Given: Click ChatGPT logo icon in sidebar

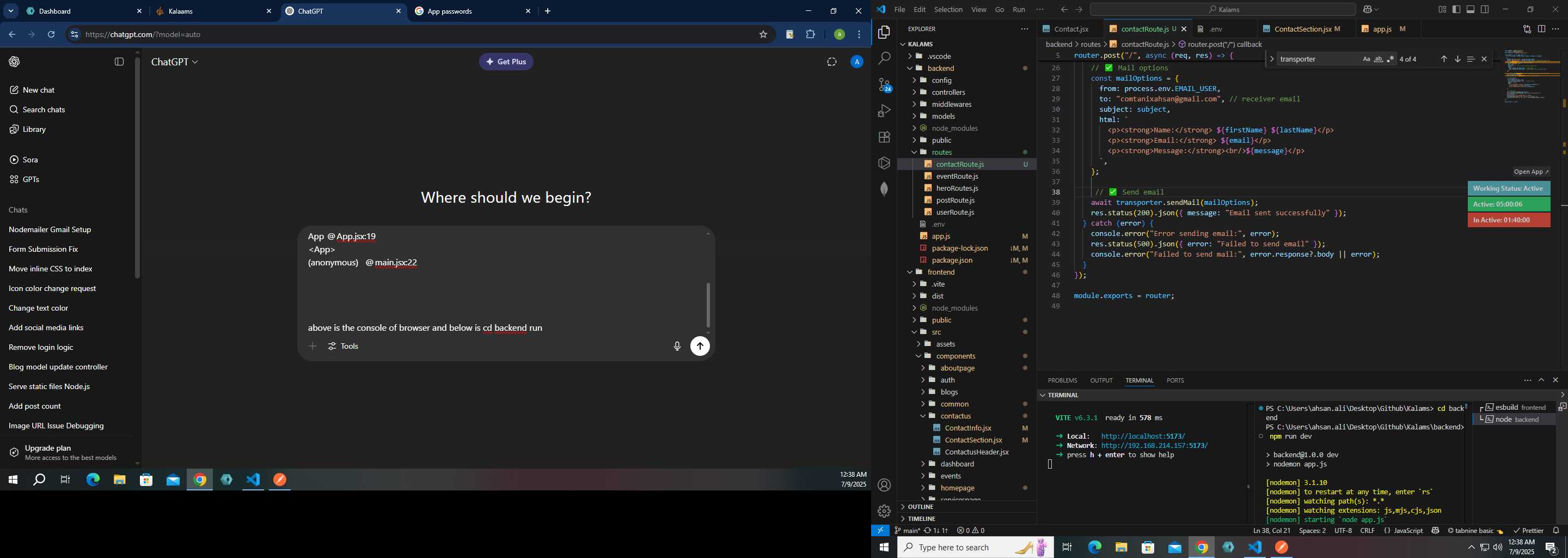Looking at the screenshot, I should pyautogui.click(x=15, y=62).
